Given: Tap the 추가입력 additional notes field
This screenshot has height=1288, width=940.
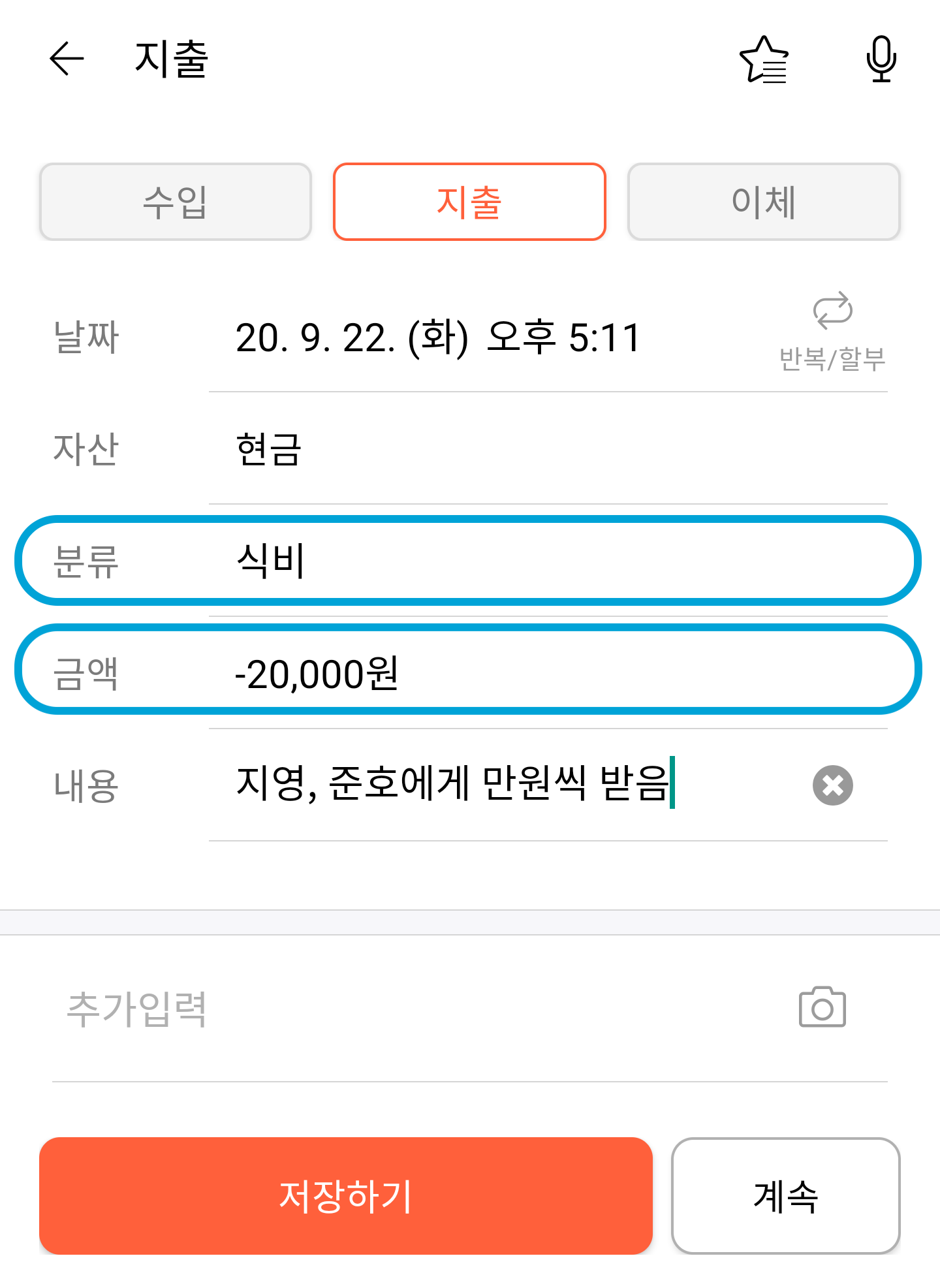Looking at the screenshot, I should [x=418, y=1009].
